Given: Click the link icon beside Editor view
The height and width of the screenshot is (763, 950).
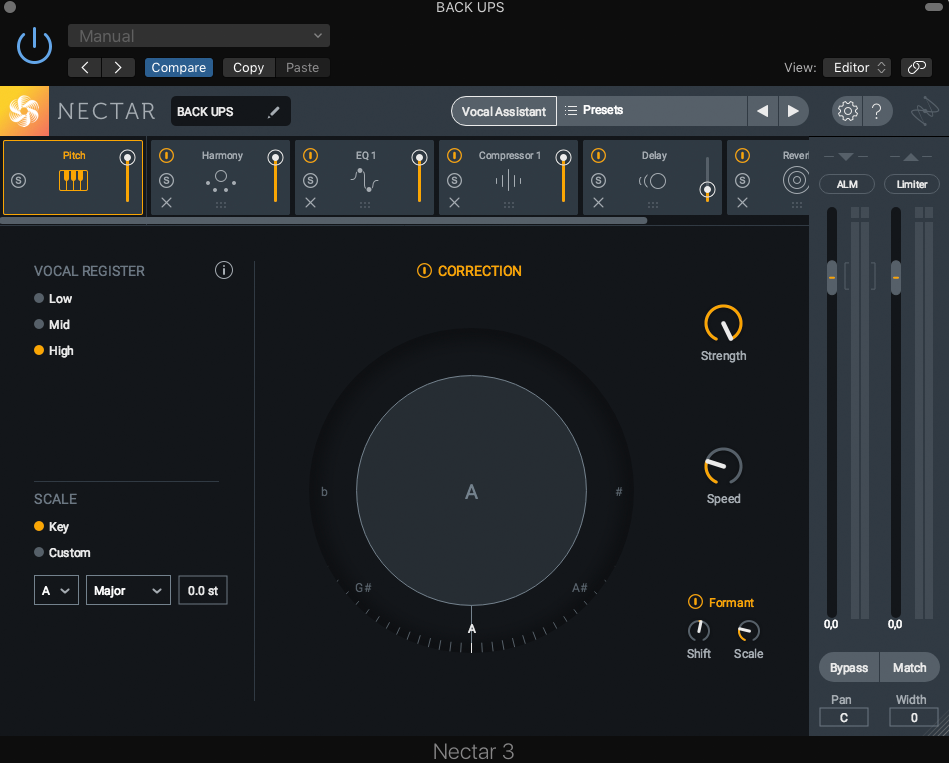Looking at the screenshot, I should tap(917, 67).
